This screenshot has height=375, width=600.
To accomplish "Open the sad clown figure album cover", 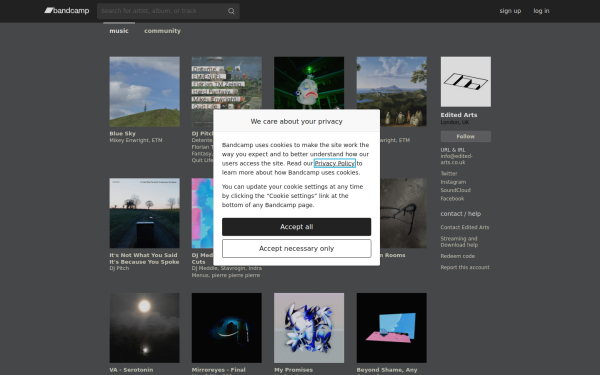I will coord(309,83).
